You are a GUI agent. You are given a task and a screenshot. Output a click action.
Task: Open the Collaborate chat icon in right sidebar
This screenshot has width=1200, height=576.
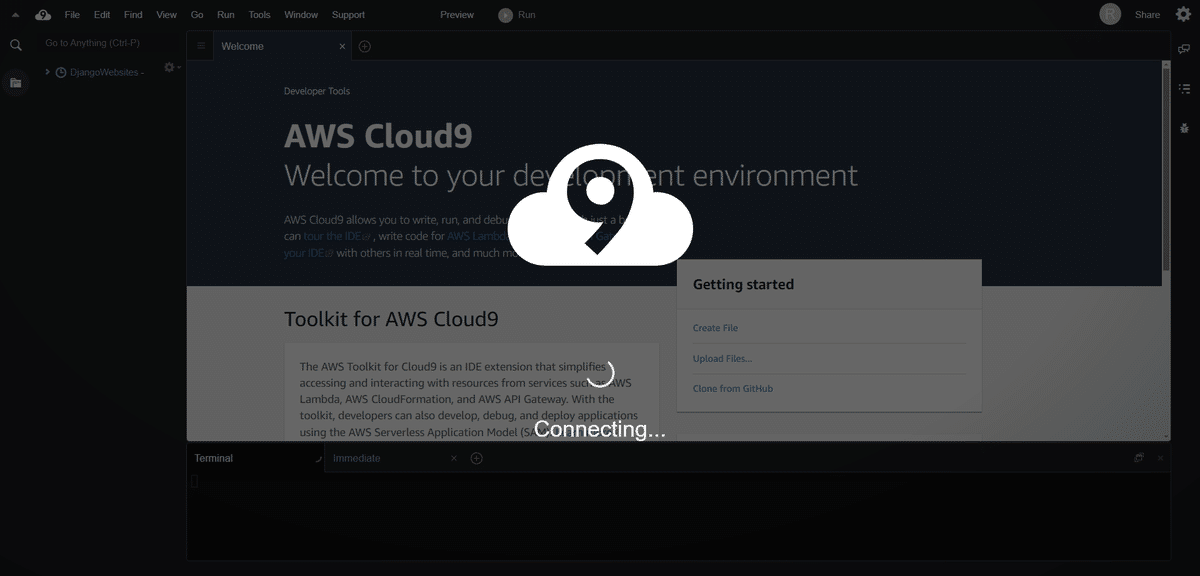click(x=1184, y=49)
